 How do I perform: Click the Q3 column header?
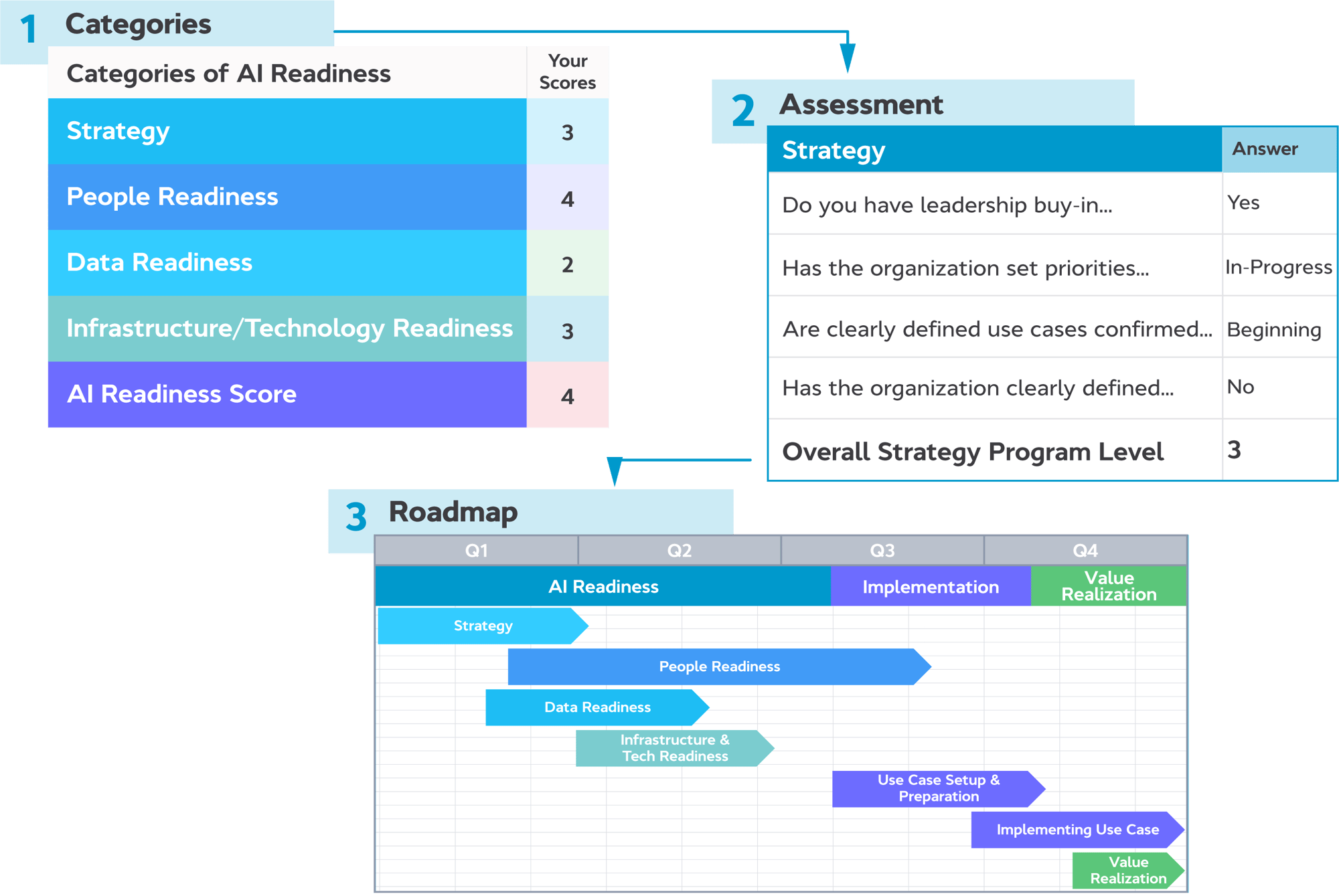coord(882,550)
